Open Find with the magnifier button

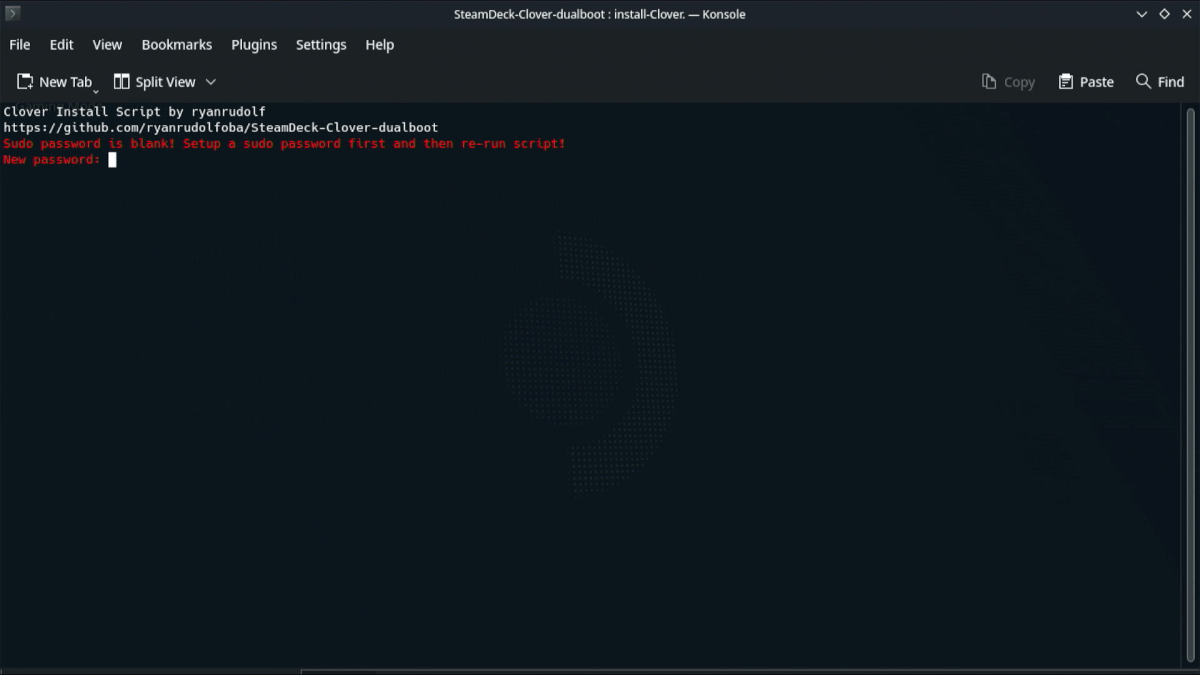click(x=1160, y=82)
